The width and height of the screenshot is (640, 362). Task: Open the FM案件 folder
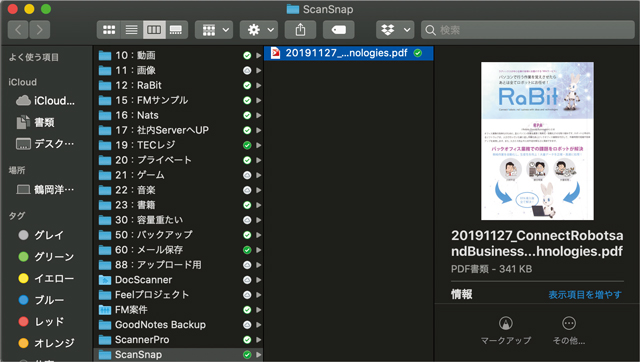[x=178, y=310]
